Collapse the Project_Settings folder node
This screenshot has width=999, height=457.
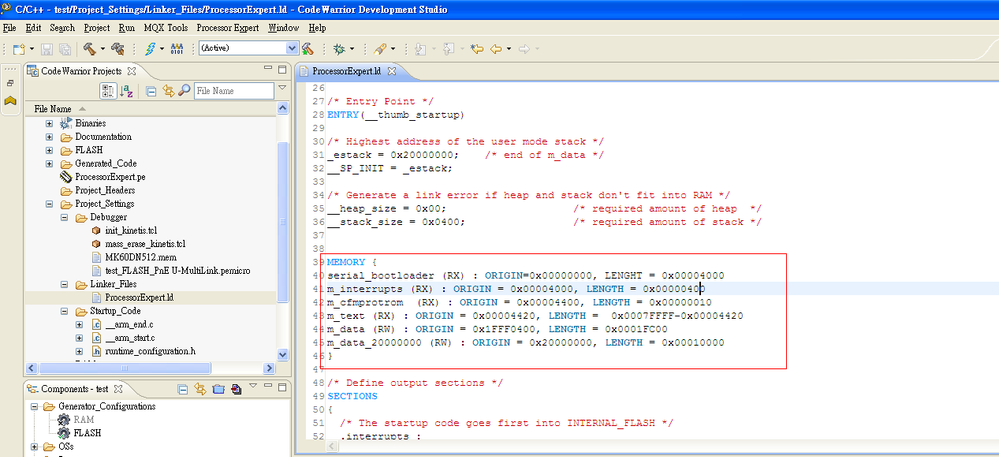click(x=49, y=204)
